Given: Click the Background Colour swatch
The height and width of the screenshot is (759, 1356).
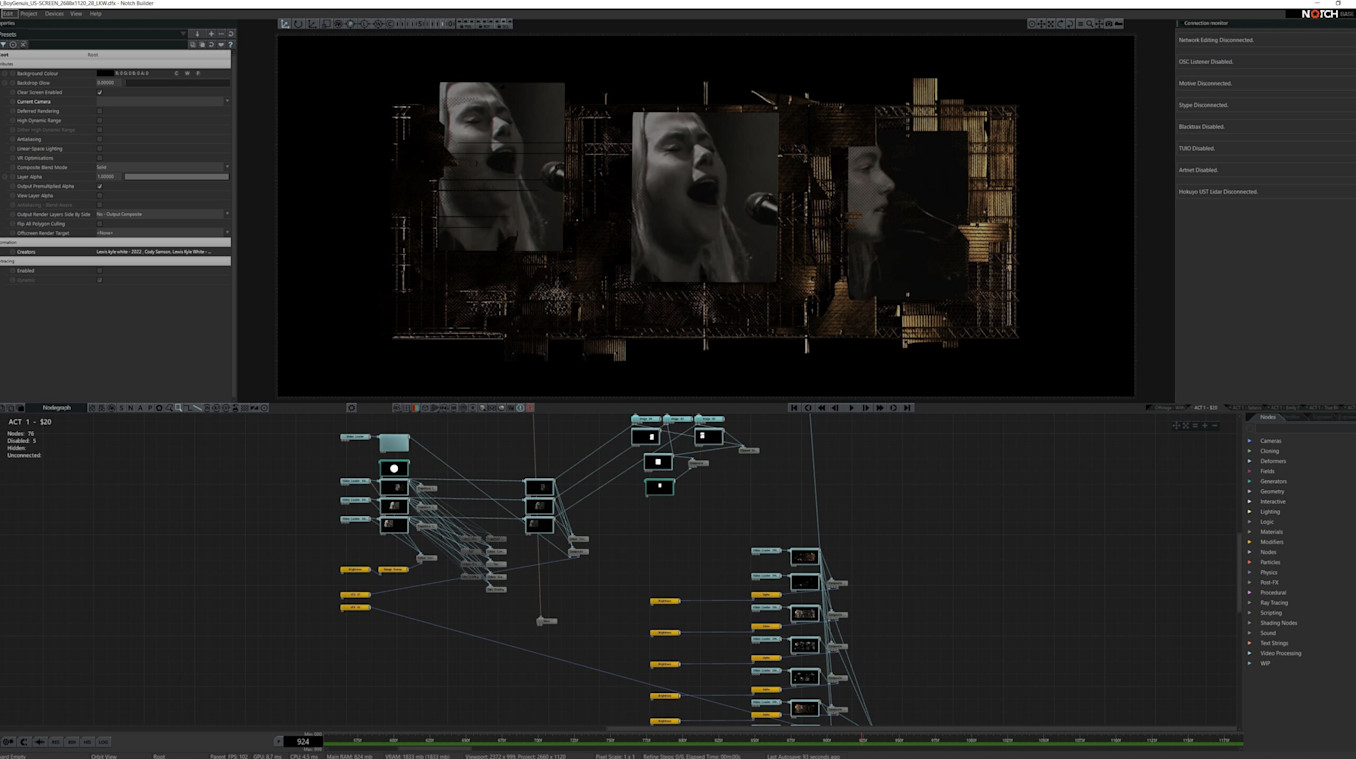Looking at the screenshot, I should pyautogui.click(x=105, y=73).
